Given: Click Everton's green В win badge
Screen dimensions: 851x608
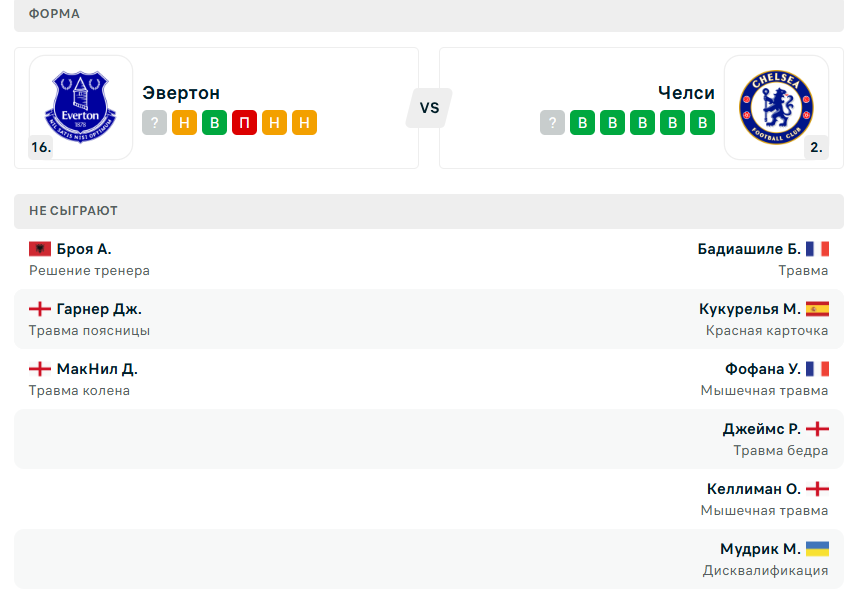Looking at the screenshot, I should tap(214, 123).
